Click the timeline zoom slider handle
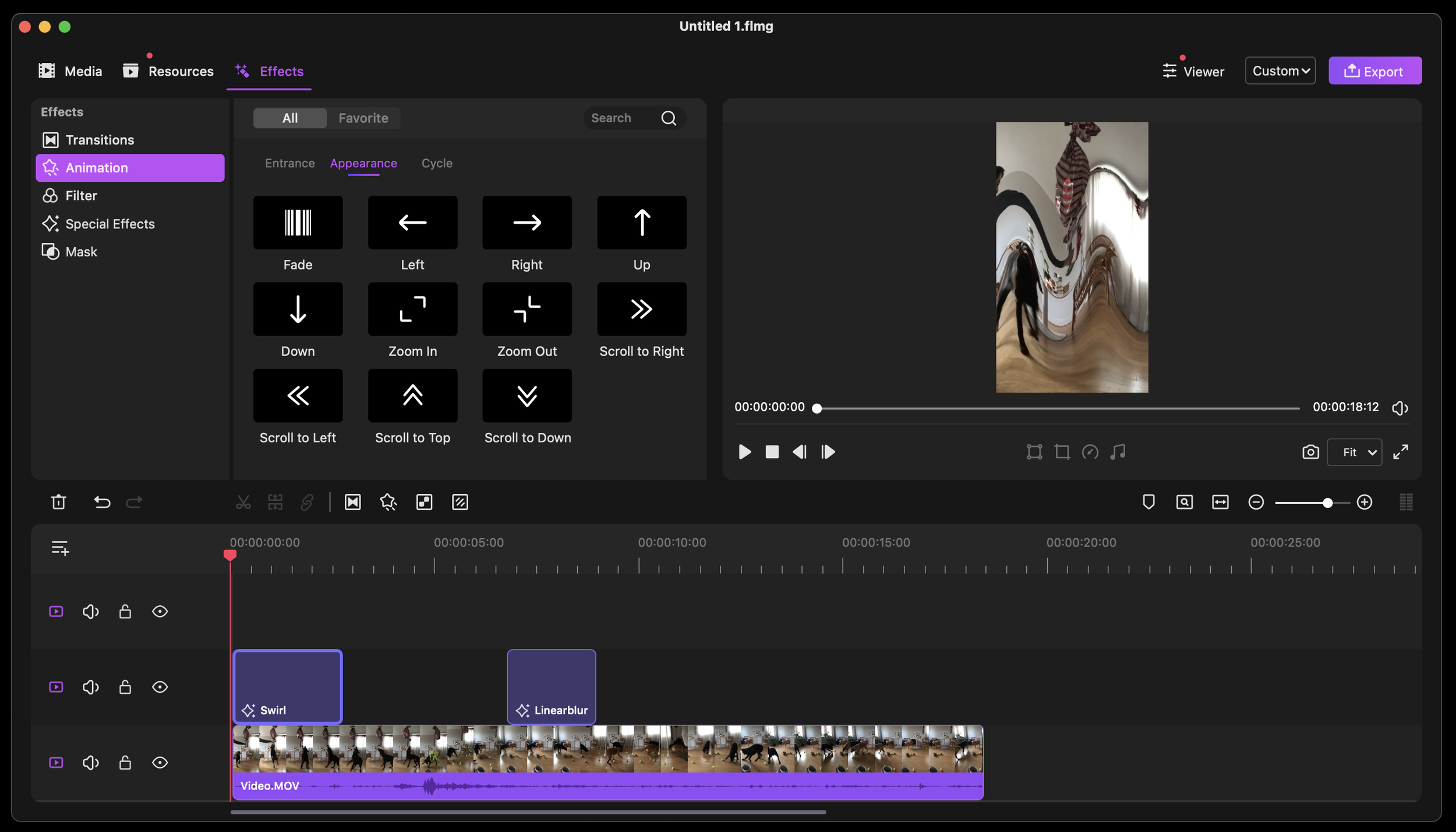The image size is (1456, 832). [1327, 502]
